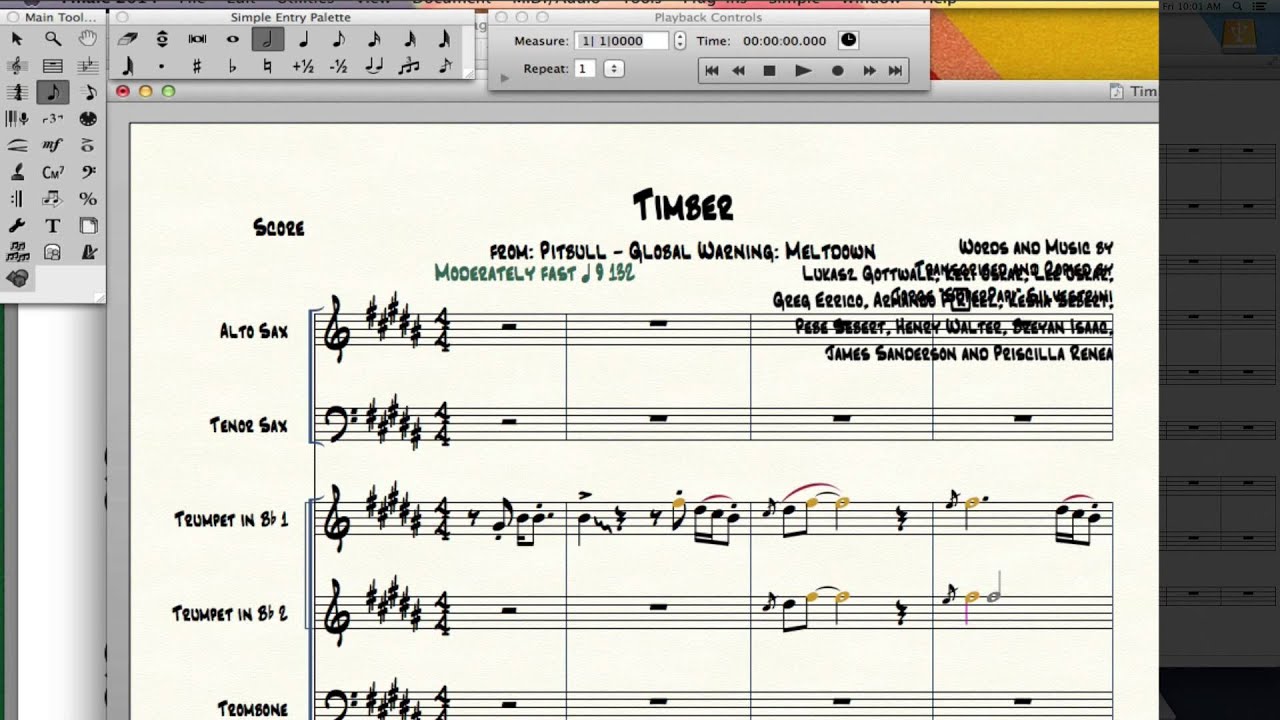Screen dimensions: 1280x720
Task: Select the Clef tool with bass clef
Action: click(88, 172)
